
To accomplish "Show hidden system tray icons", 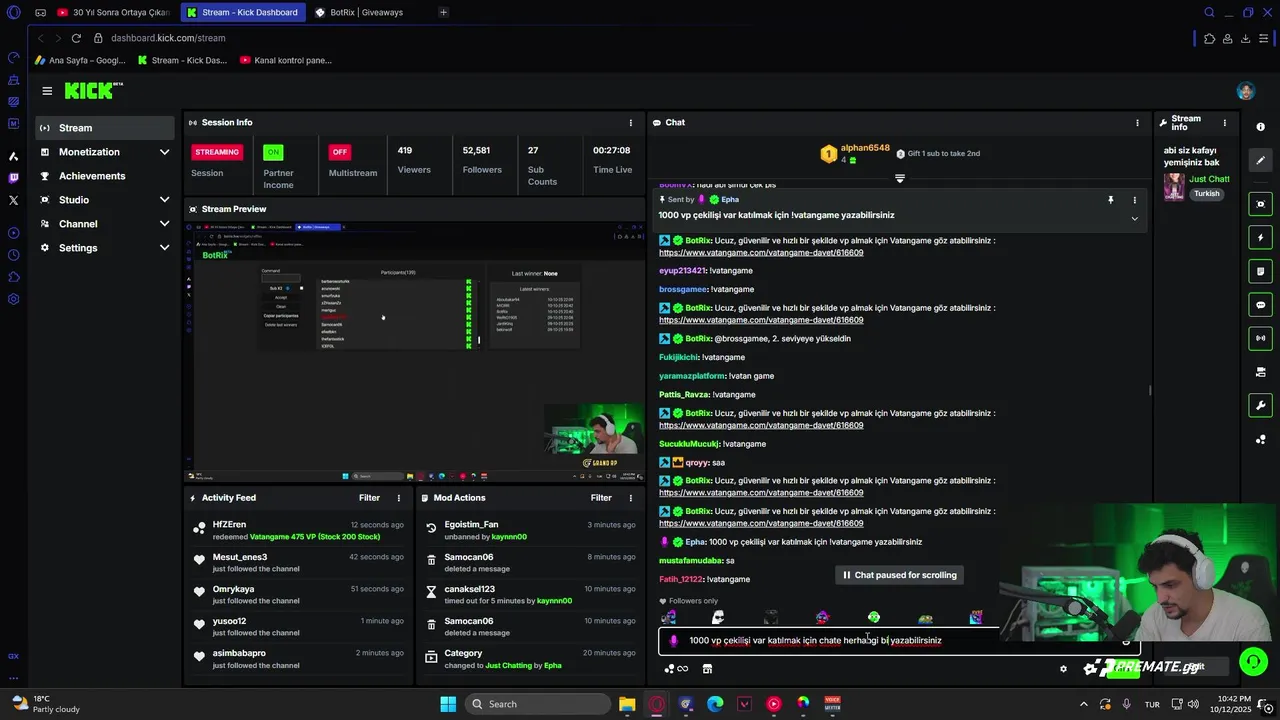I will (x=1084, y=704).
